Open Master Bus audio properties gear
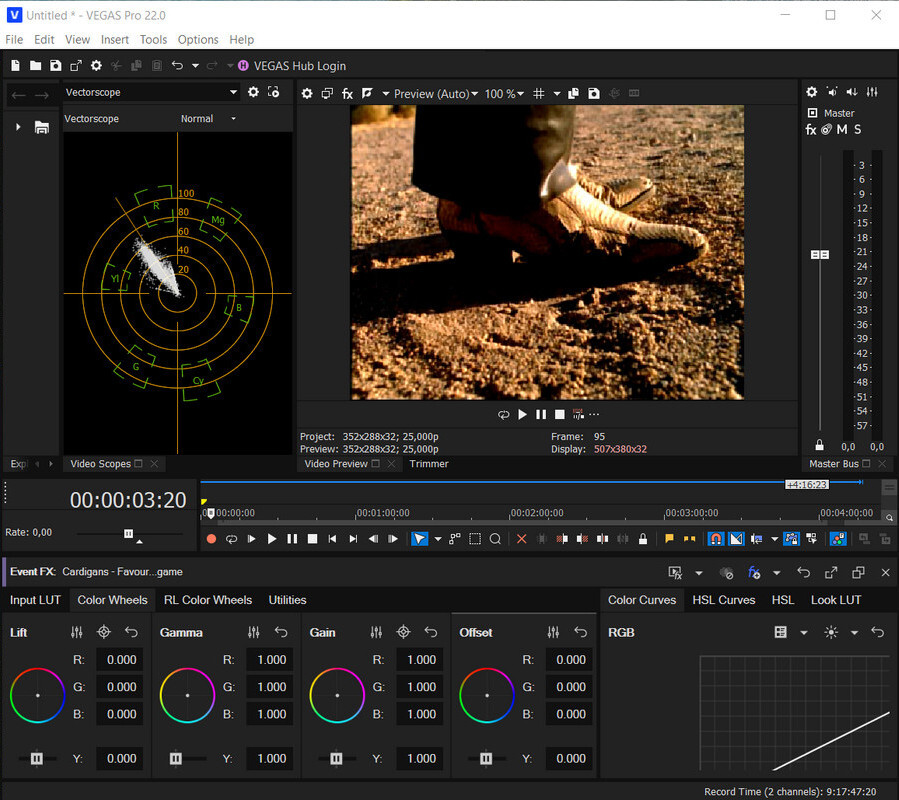 tap(812, 92)
